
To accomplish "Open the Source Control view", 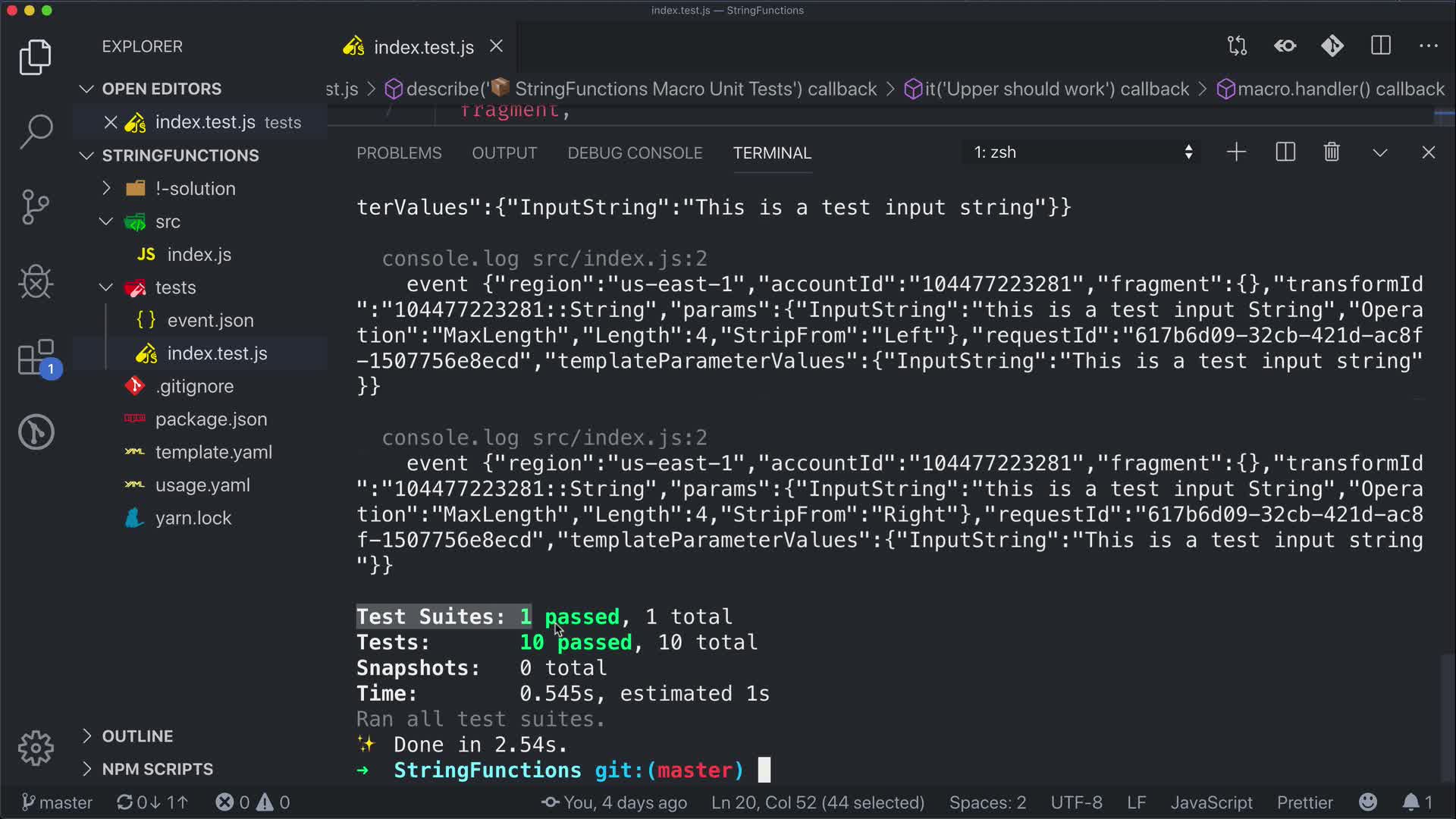I will [x=36, y=206].
